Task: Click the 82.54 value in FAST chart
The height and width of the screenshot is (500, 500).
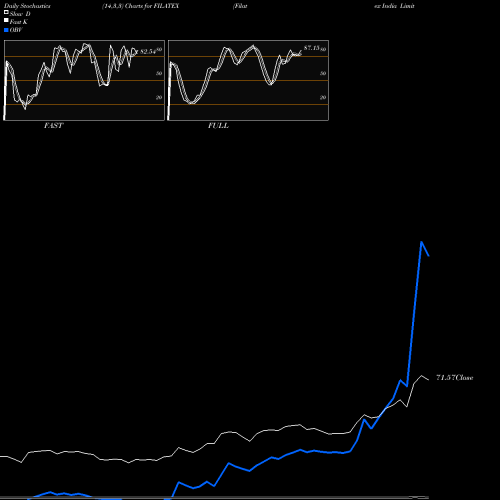Action: pyautogui.click(x=148, y=52)
